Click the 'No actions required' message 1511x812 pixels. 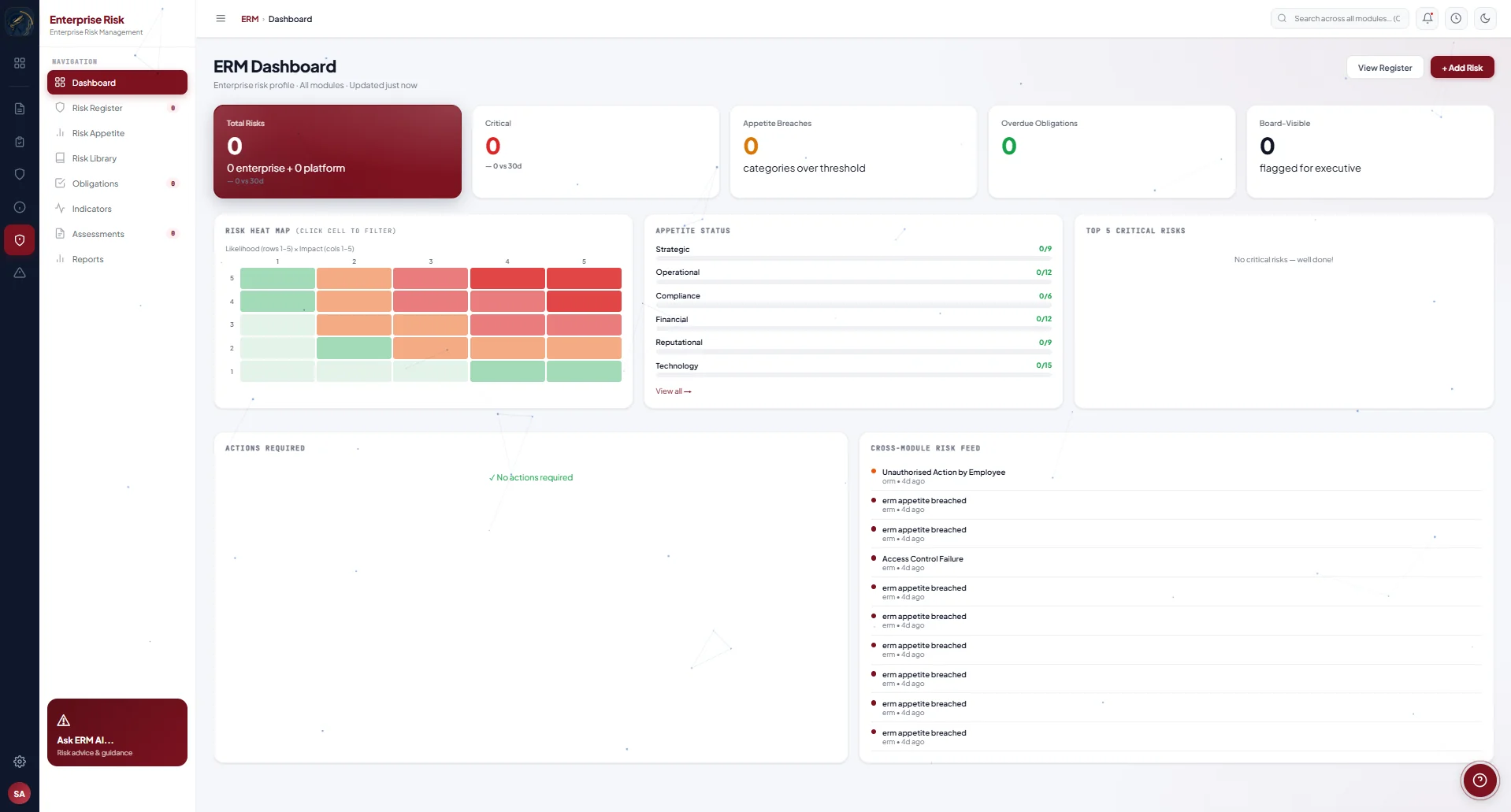click(x=531, y=478)
